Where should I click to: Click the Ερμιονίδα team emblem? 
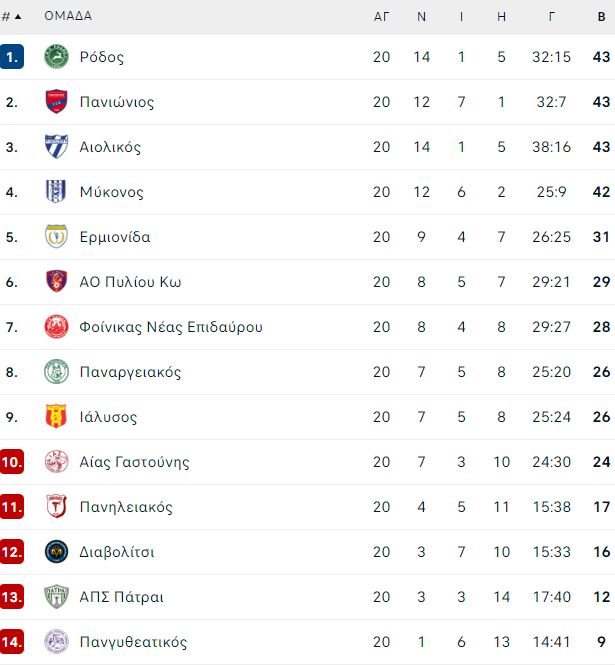[56, 236]
